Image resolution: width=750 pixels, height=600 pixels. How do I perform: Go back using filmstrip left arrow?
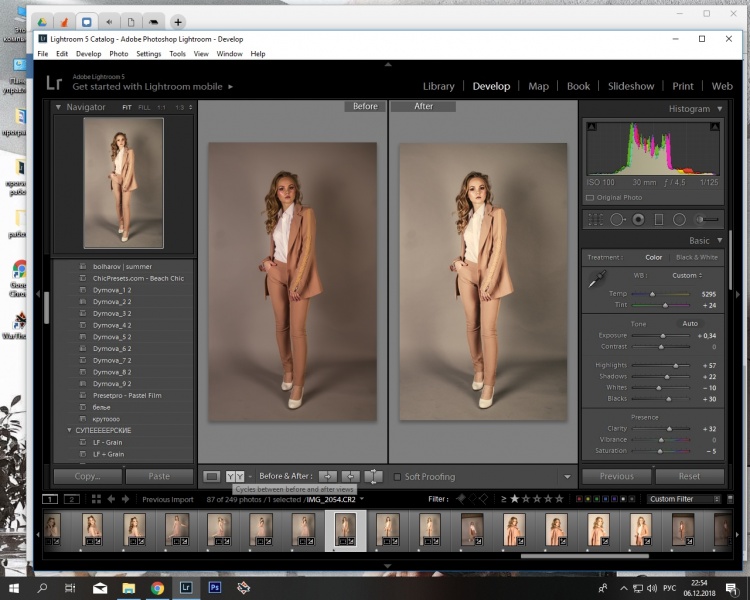[111, 499]
